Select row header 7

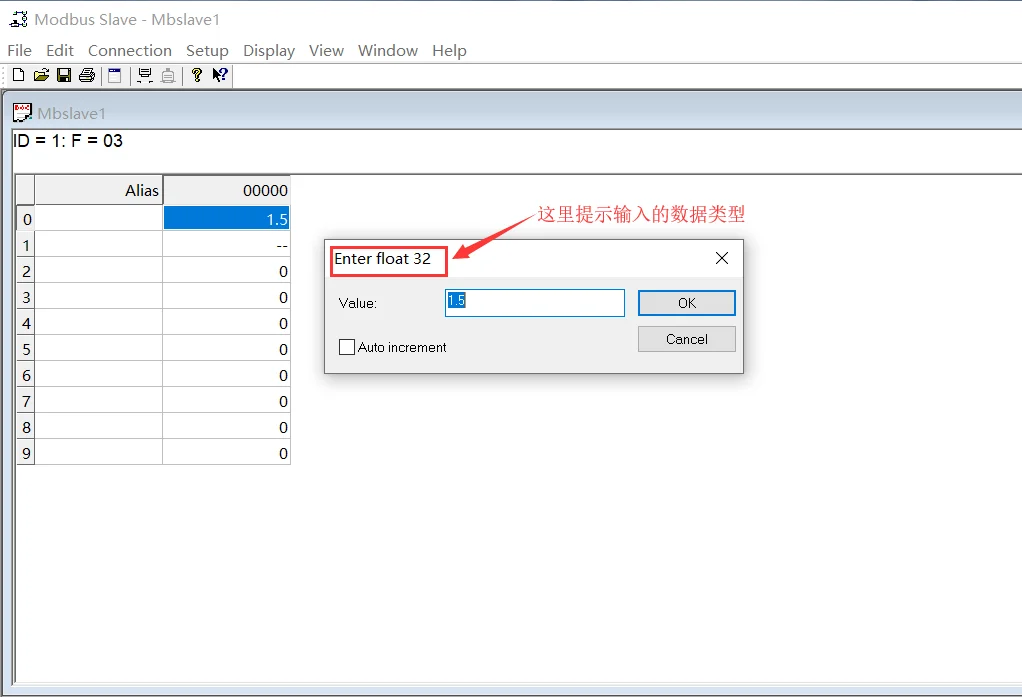(25, 402)
